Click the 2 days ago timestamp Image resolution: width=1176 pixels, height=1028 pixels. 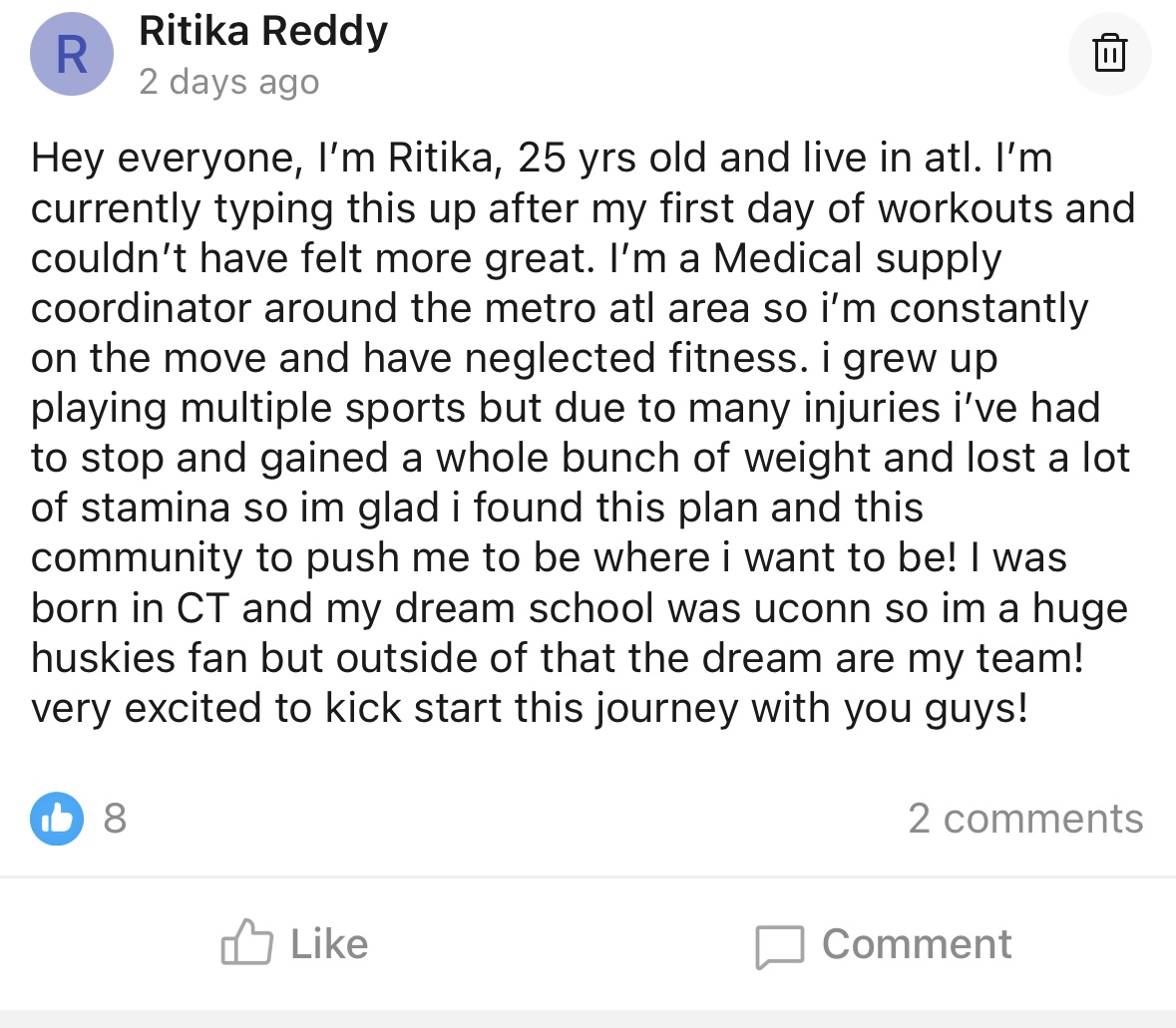228,82
